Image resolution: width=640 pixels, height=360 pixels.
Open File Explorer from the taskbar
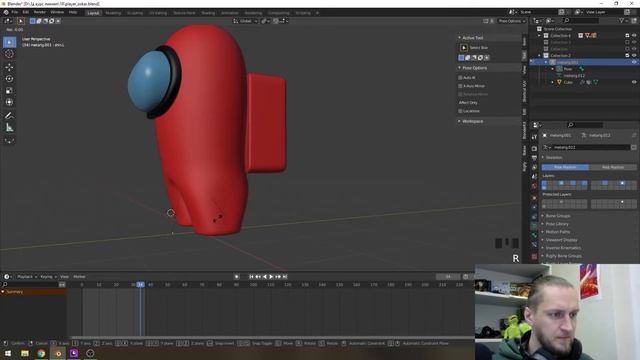tap(25, 353)
